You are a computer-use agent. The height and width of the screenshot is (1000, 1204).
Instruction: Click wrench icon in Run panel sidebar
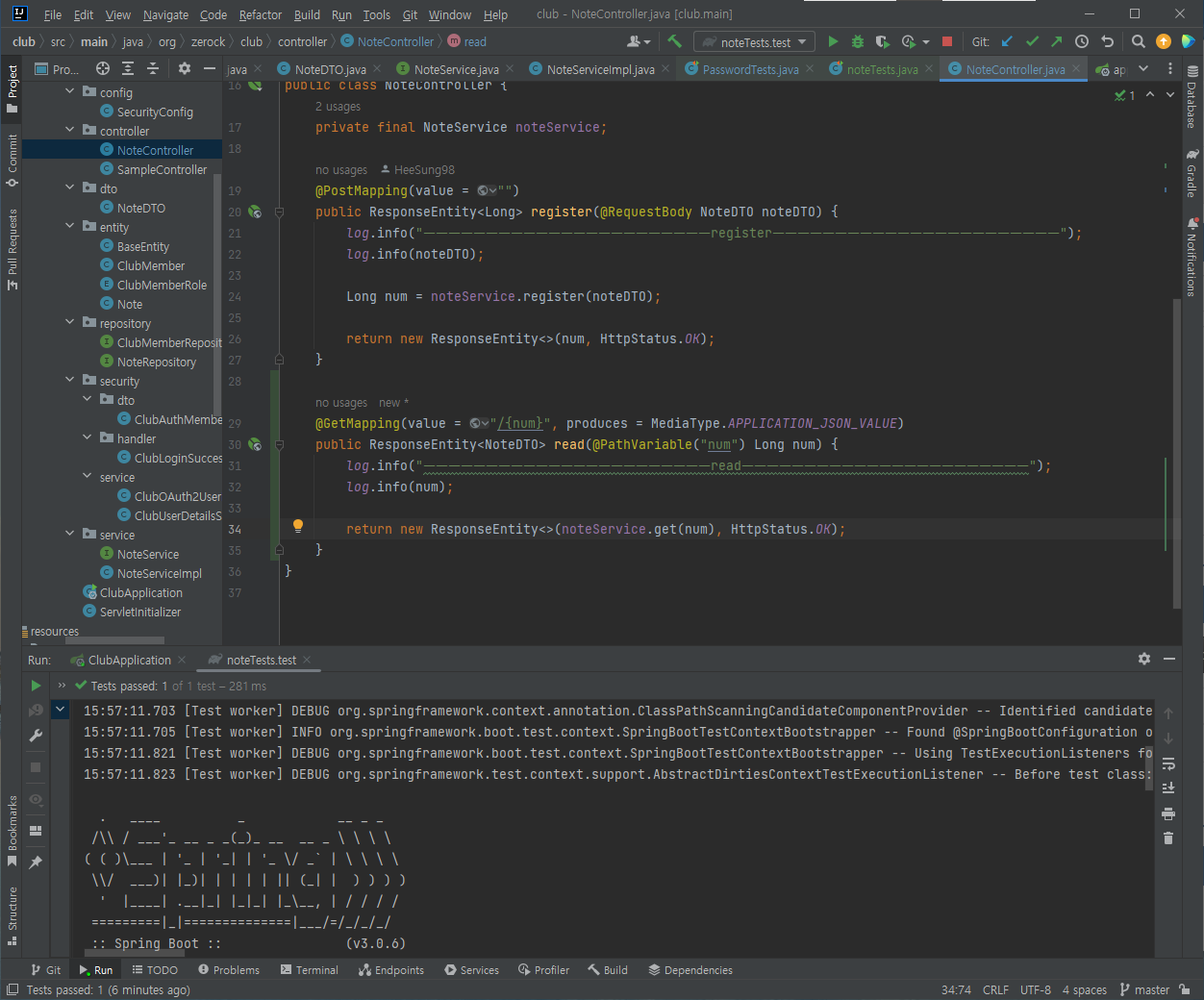[x=36, y=736]
